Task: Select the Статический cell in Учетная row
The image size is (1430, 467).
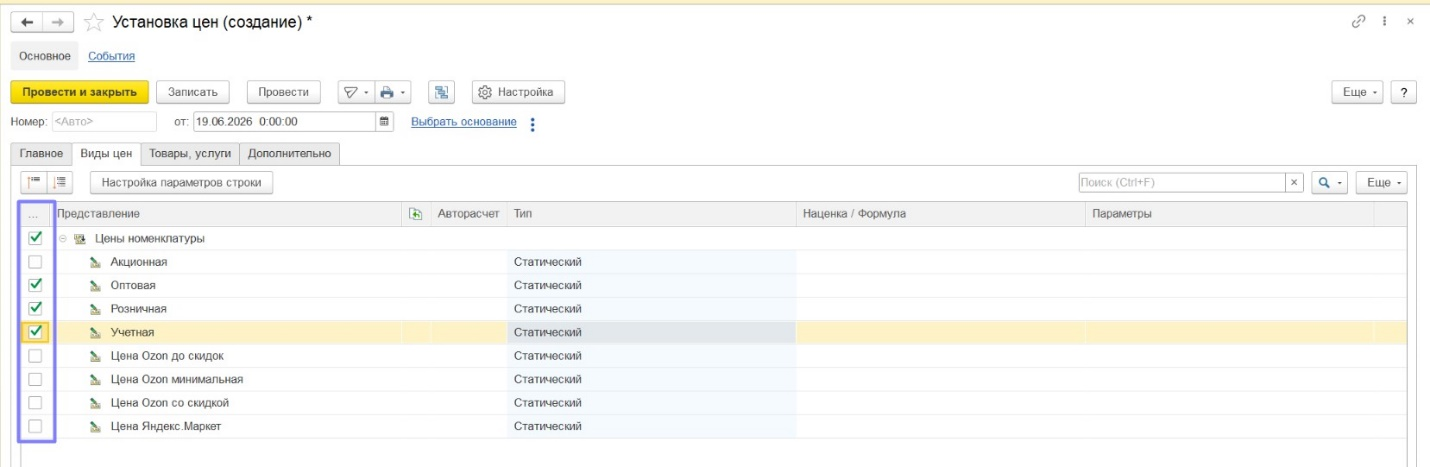Action: click(x=652, y=332)
